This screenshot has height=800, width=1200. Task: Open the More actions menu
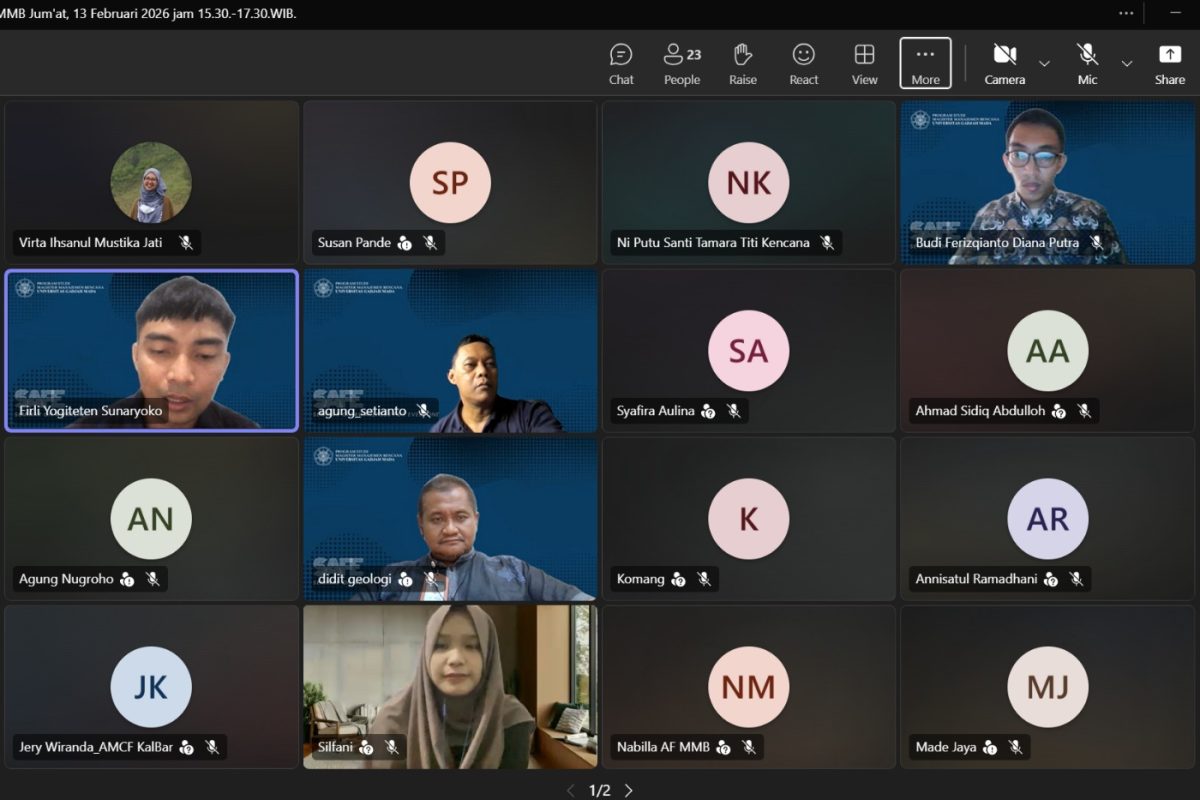[x=925, y=64]
